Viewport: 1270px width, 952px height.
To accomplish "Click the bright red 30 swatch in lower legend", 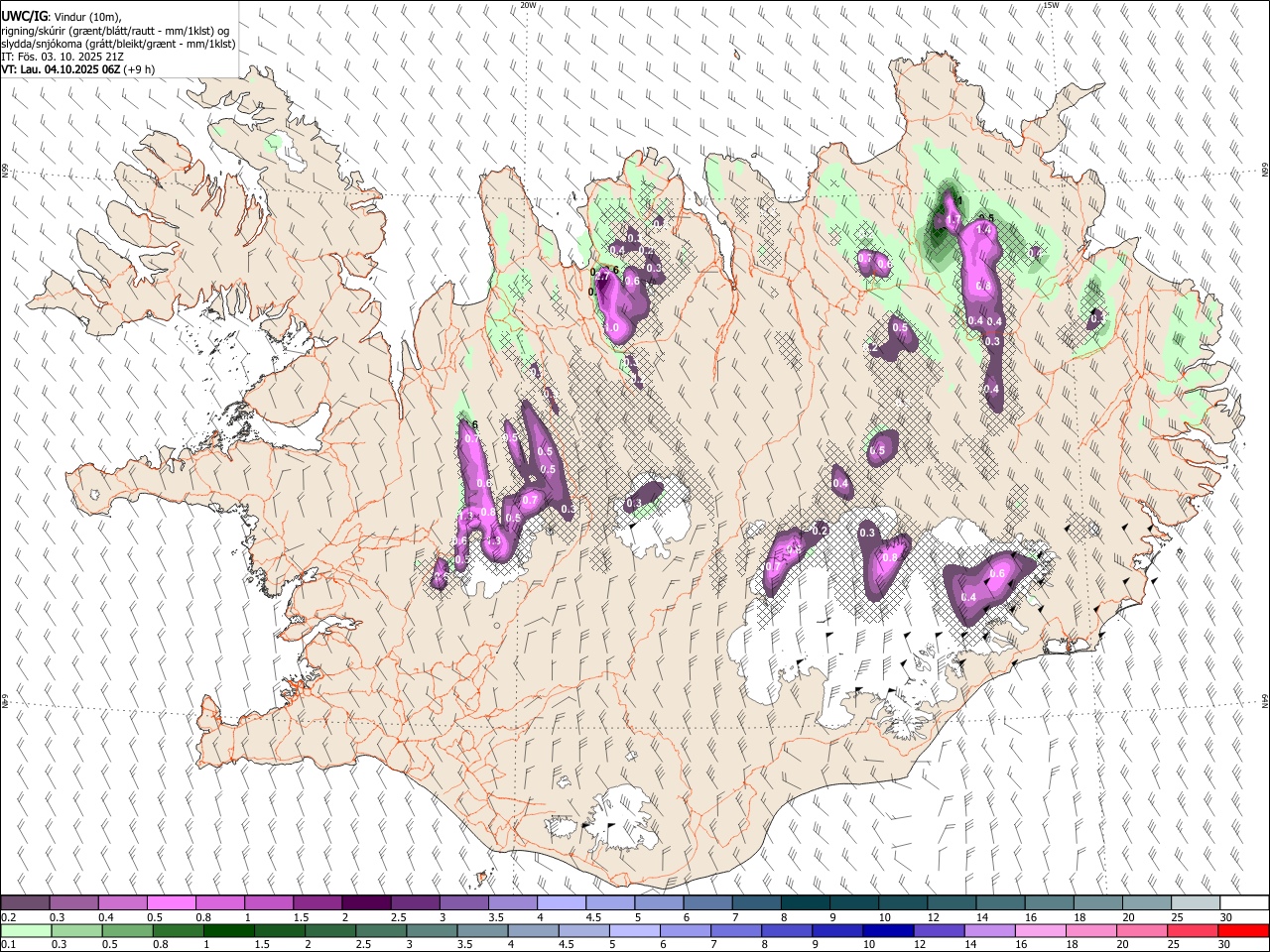I will pos(1243,931).
